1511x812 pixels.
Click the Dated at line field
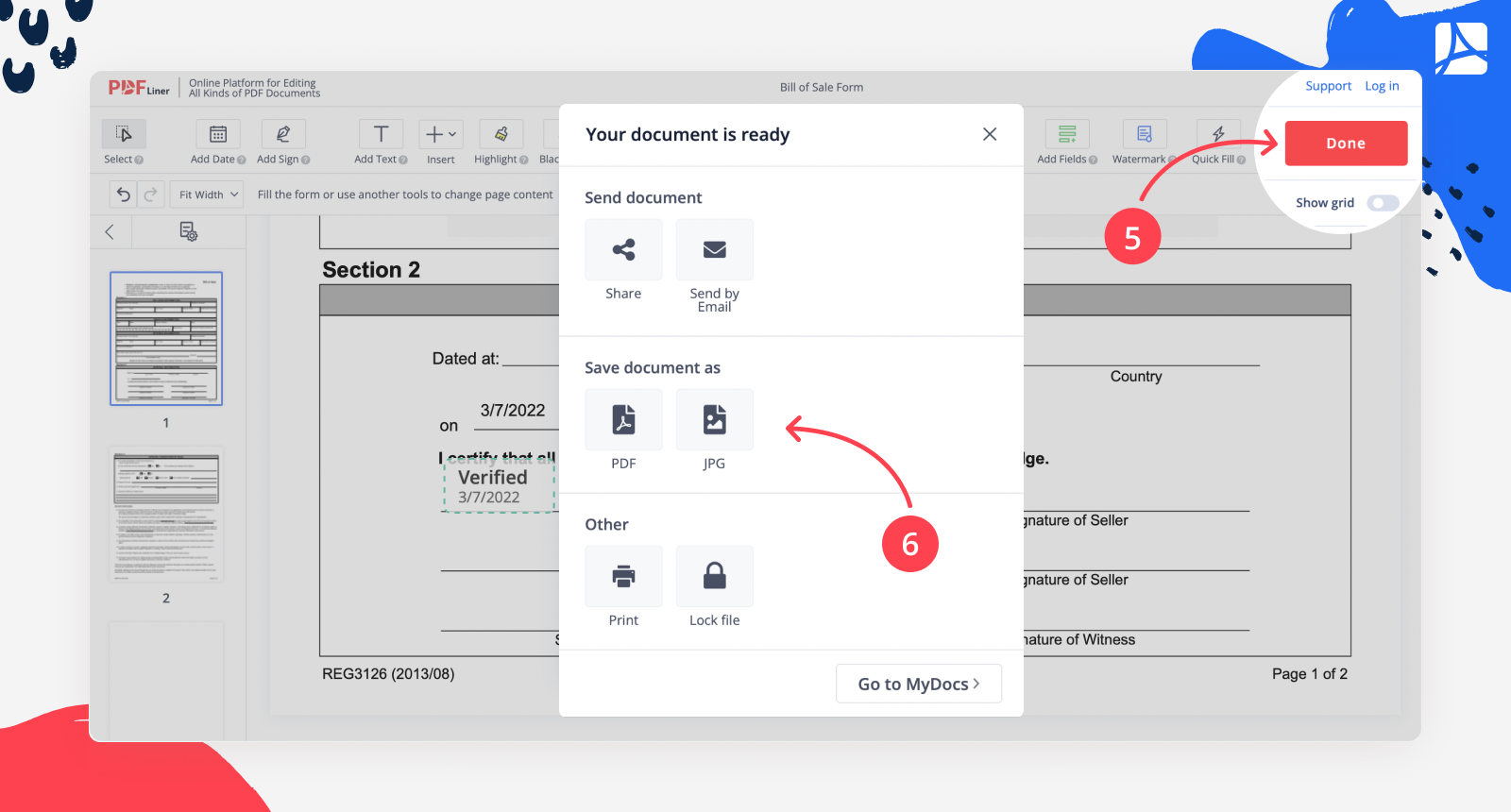pyautogui.click(x=531, y=359)
